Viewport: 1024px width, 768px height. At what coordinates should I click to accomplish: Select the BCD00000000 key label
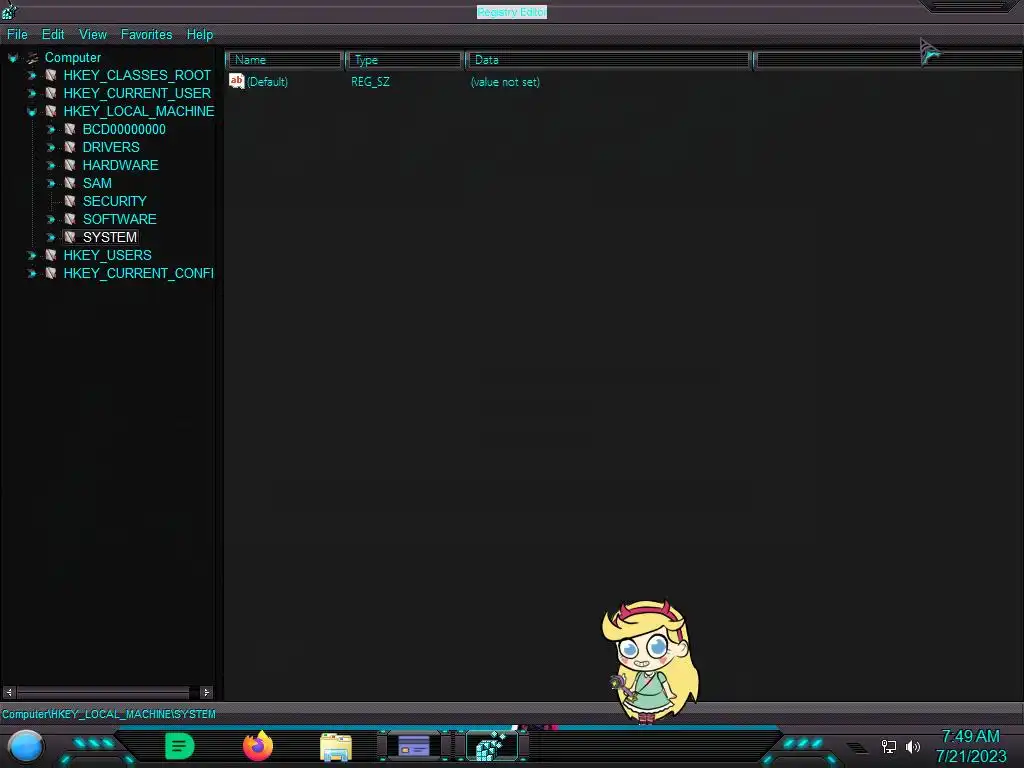124,129
